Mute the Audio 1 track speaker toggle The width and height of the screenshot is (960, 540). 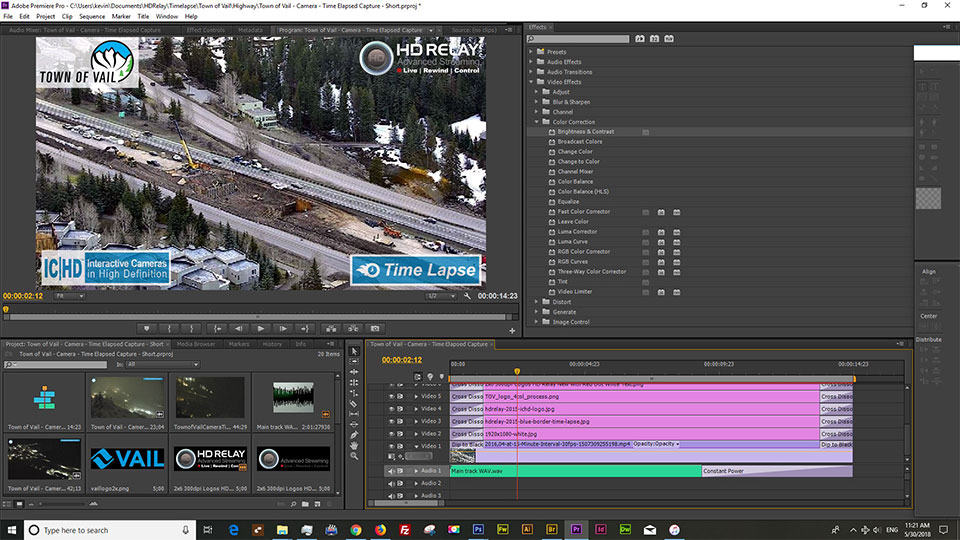(390, 471)
